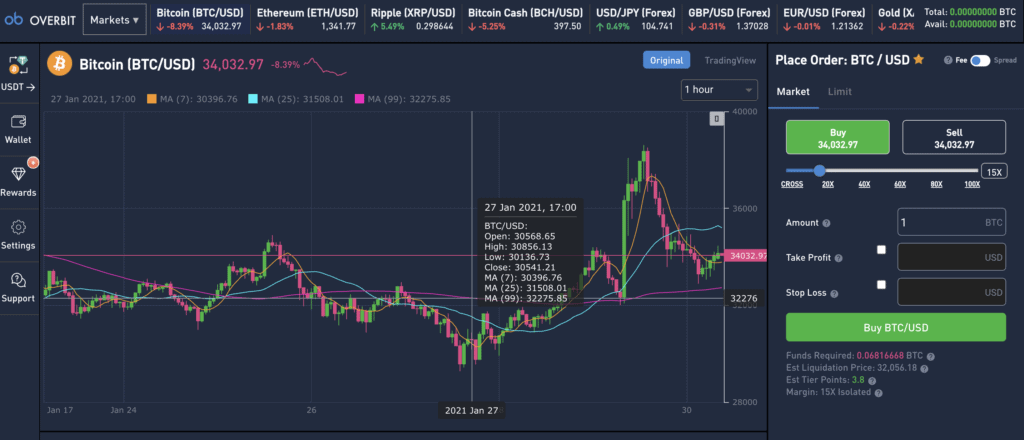Select GBP/USD (Forex) in ticker bar
This screenshot has width=1024, height=440.
[x=728, y=20]
